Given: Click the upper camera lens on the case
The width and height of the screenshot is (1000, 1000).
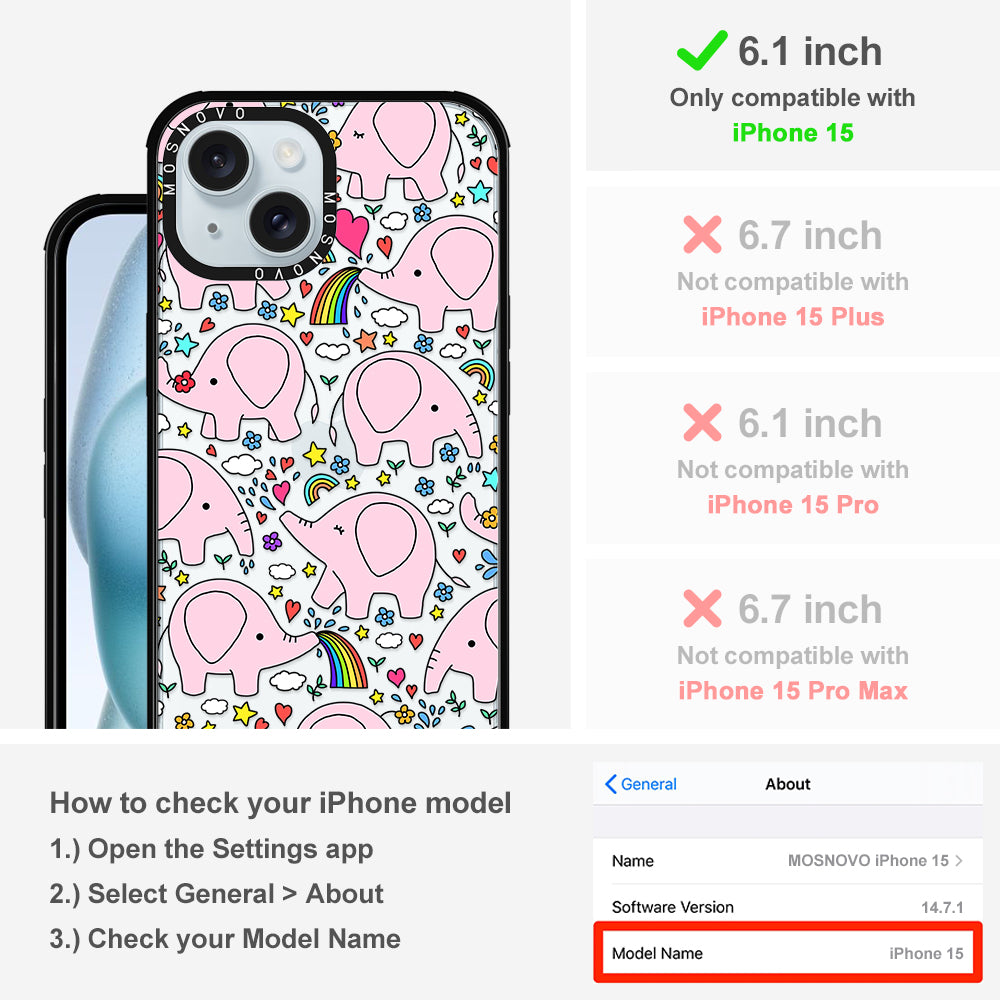Looking at the screenshot, I should 218,159.
